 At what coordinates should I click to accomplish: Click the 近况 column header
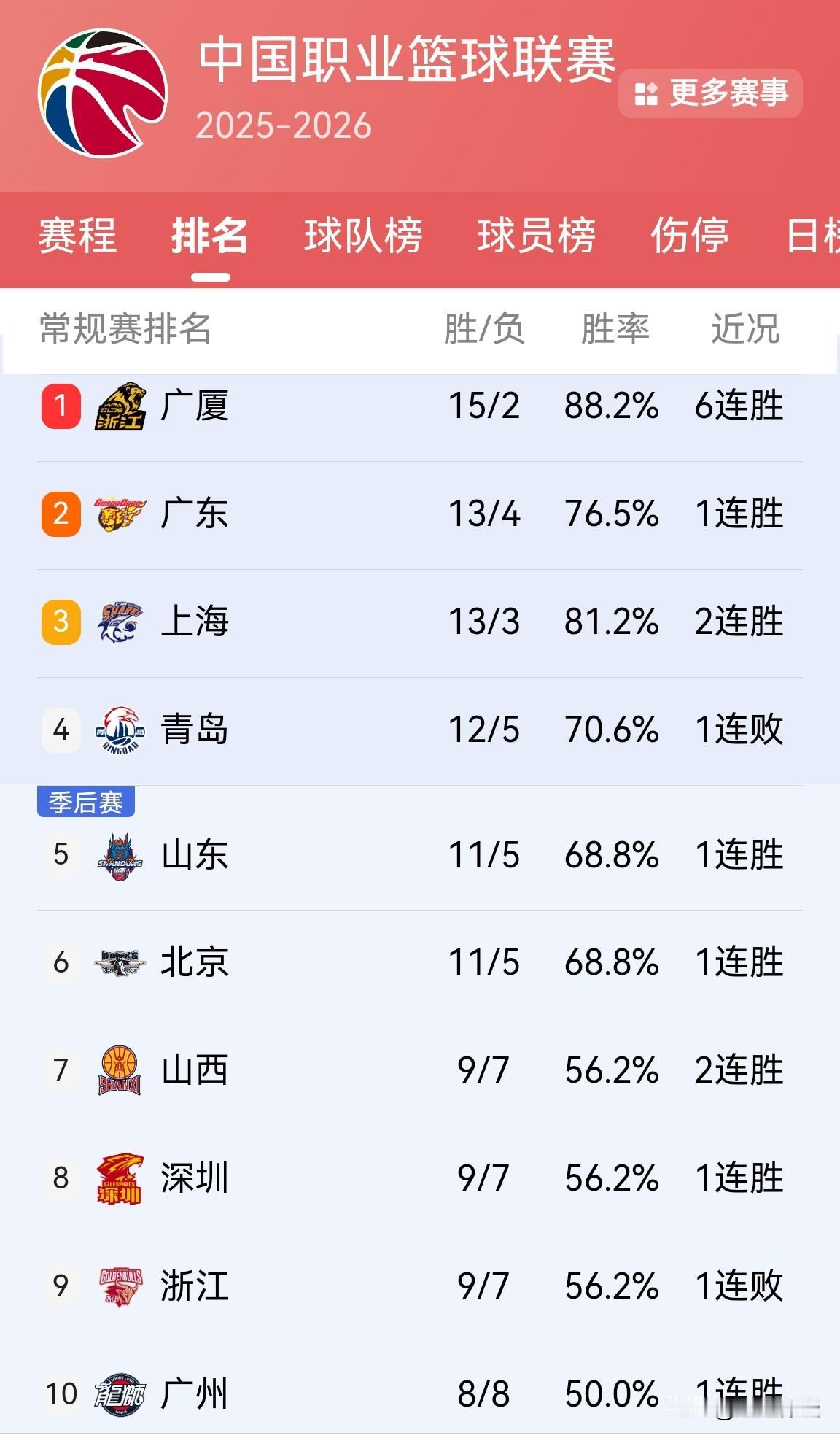coord(745,330)
